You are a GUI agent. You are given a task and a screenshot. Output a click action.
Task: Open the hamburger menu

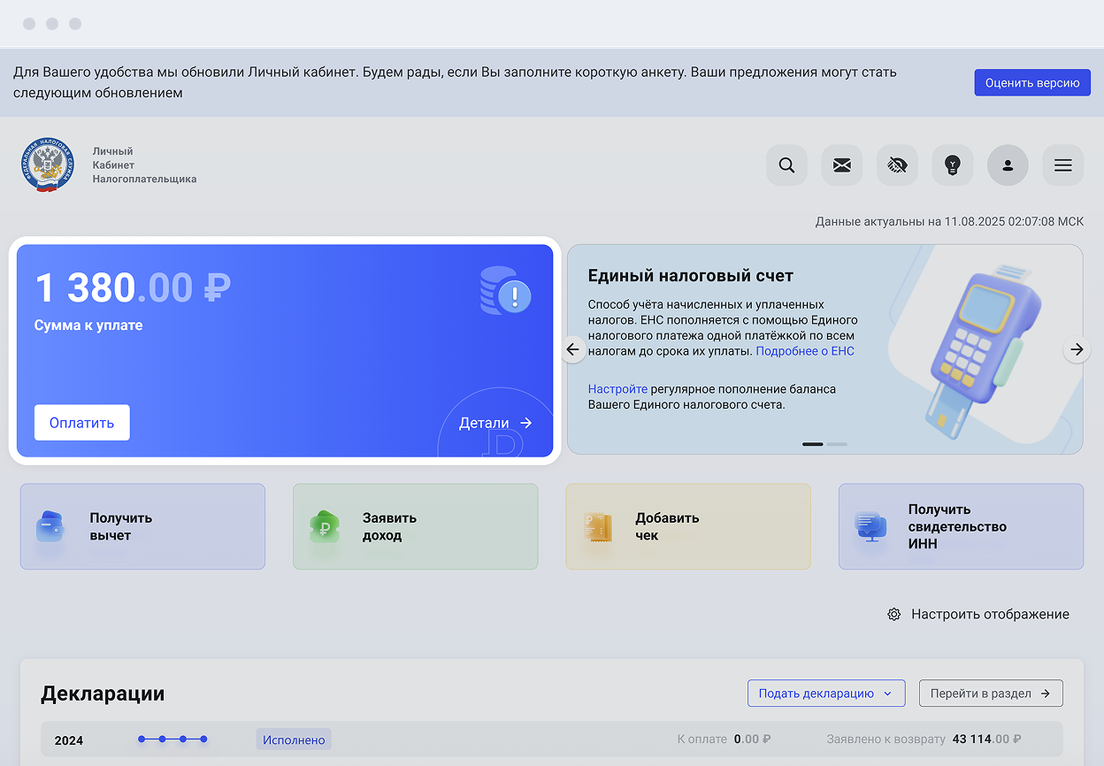click(1063, 165)
